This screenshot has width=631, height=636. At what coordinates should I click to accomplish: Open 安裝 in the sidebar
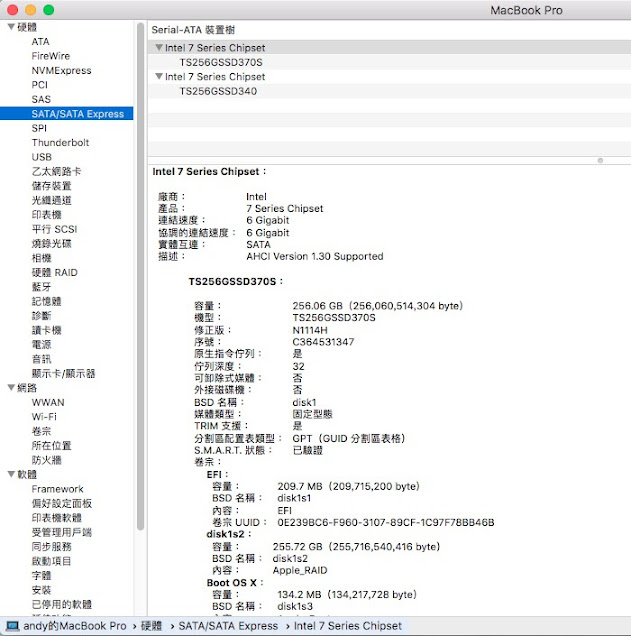point(42,590)
